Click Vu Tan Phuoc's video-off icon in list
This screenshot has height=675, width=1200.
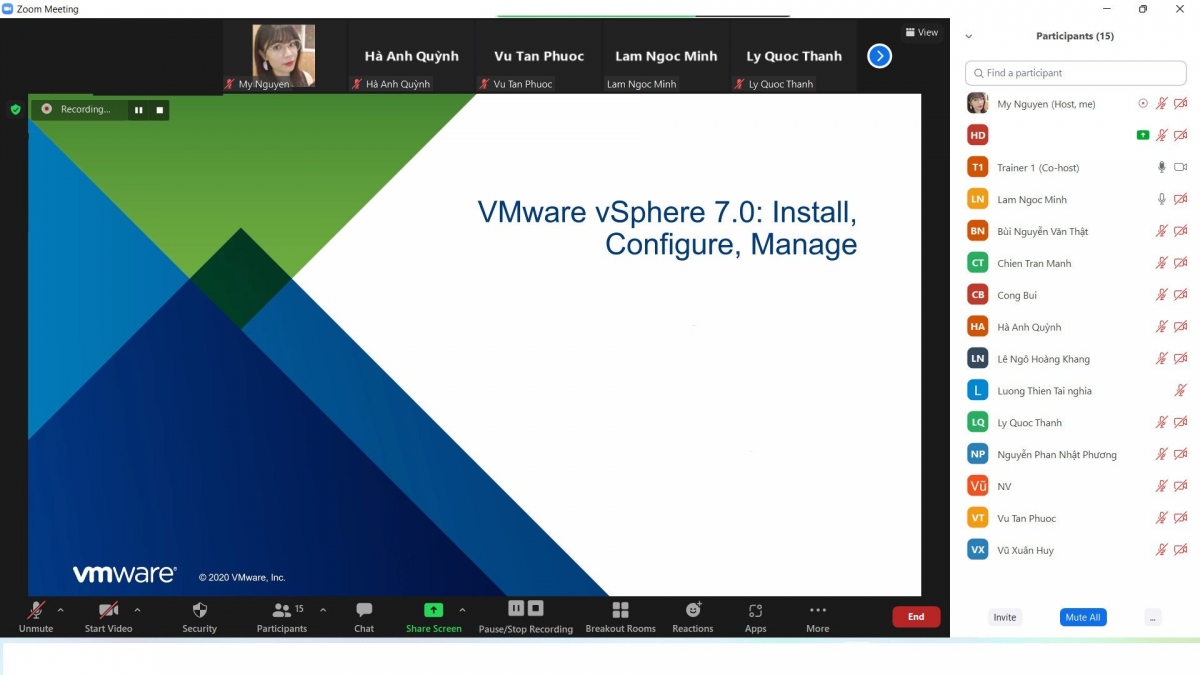click(1180, 518)
